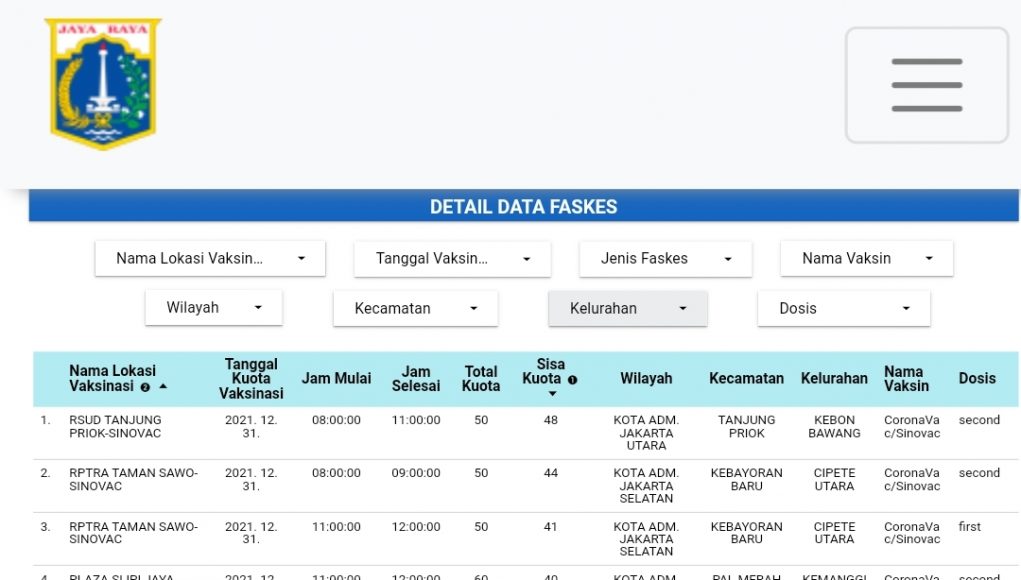Click the Jaya Raya Jakarta logo
Image resolution: width=1021 pixels, height=580 pixels.
click(102, 84)
